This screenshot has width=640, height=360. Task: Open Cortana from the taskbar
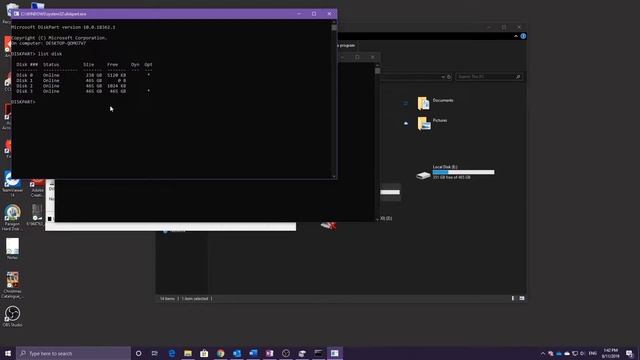pos(138,353)
